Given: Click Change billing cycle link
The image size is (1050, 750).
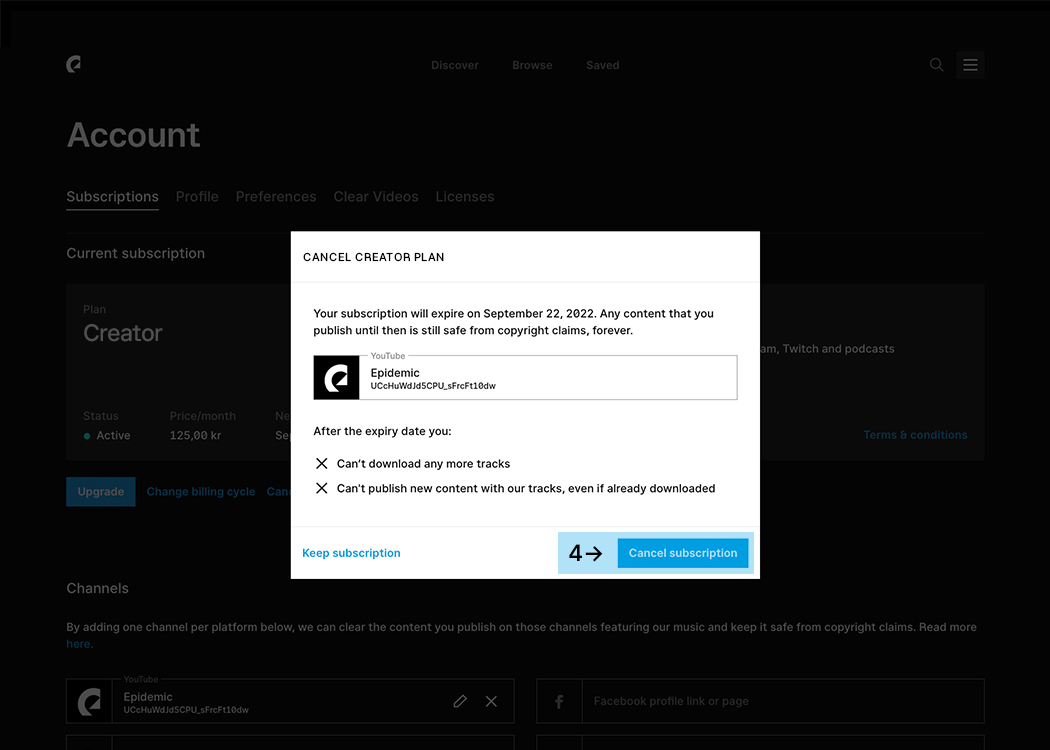Looking at the screenshot, I should click(x=201, y=492).
